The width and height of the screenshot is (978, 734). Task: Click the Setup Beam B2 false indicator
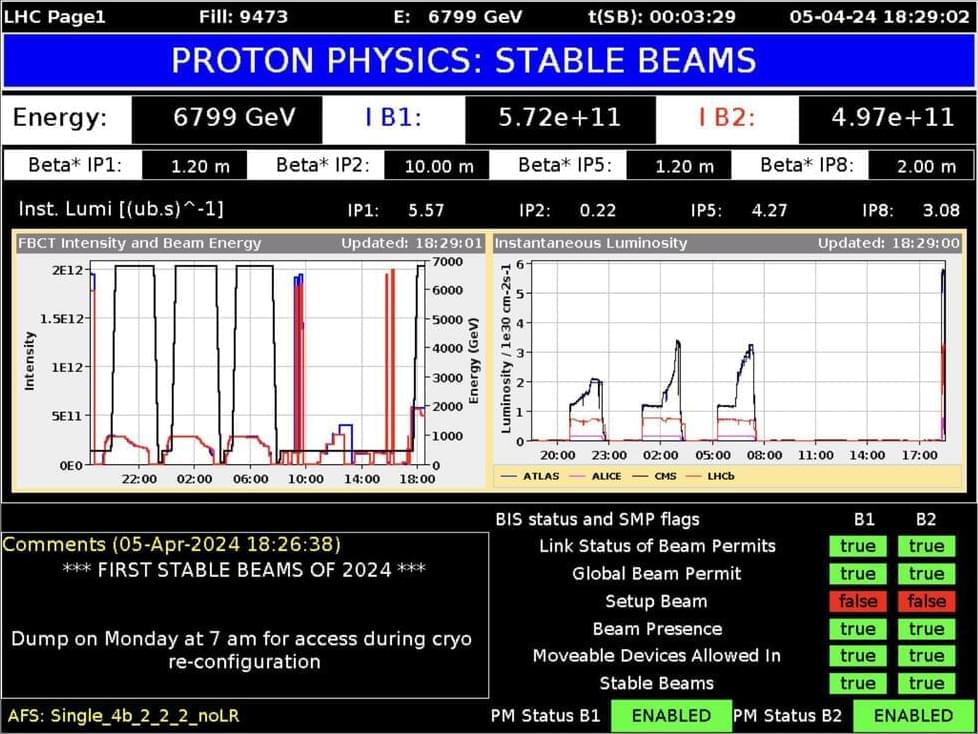(x=926, y=601)
